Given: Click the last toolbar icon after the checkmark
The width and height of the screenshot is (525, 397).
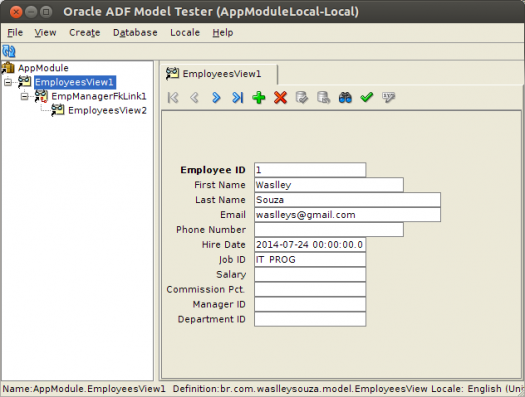Looking at the screenshot, I should pos(388,97).
